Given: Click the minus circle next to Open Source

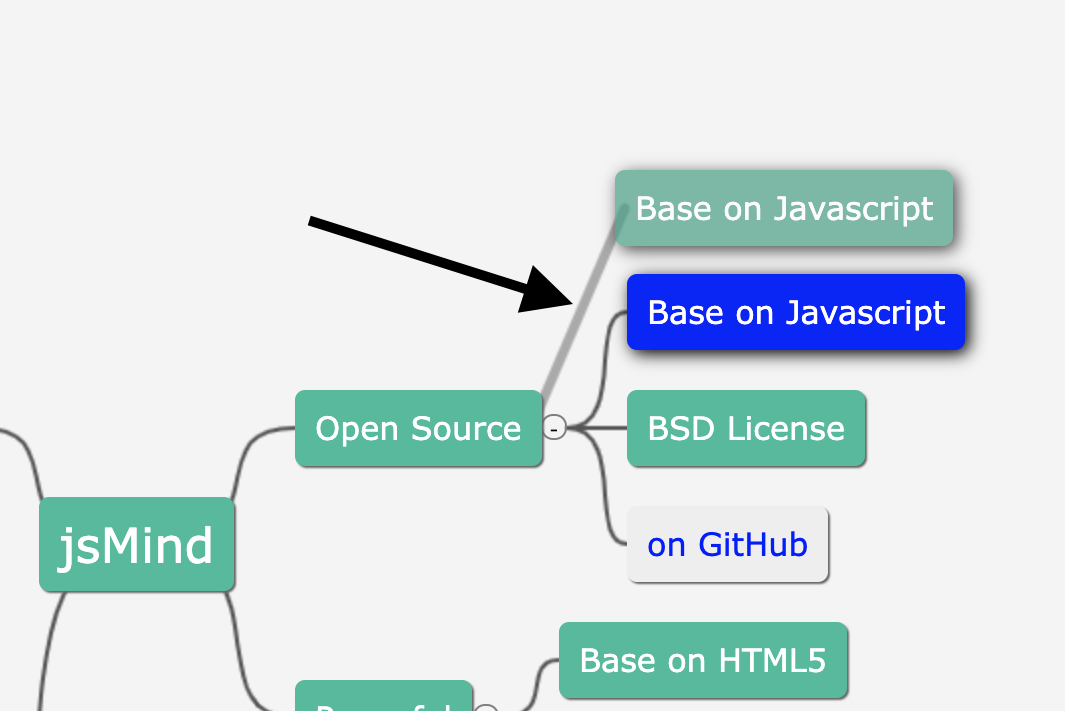Looking at the screenshot, I should 554,428.
